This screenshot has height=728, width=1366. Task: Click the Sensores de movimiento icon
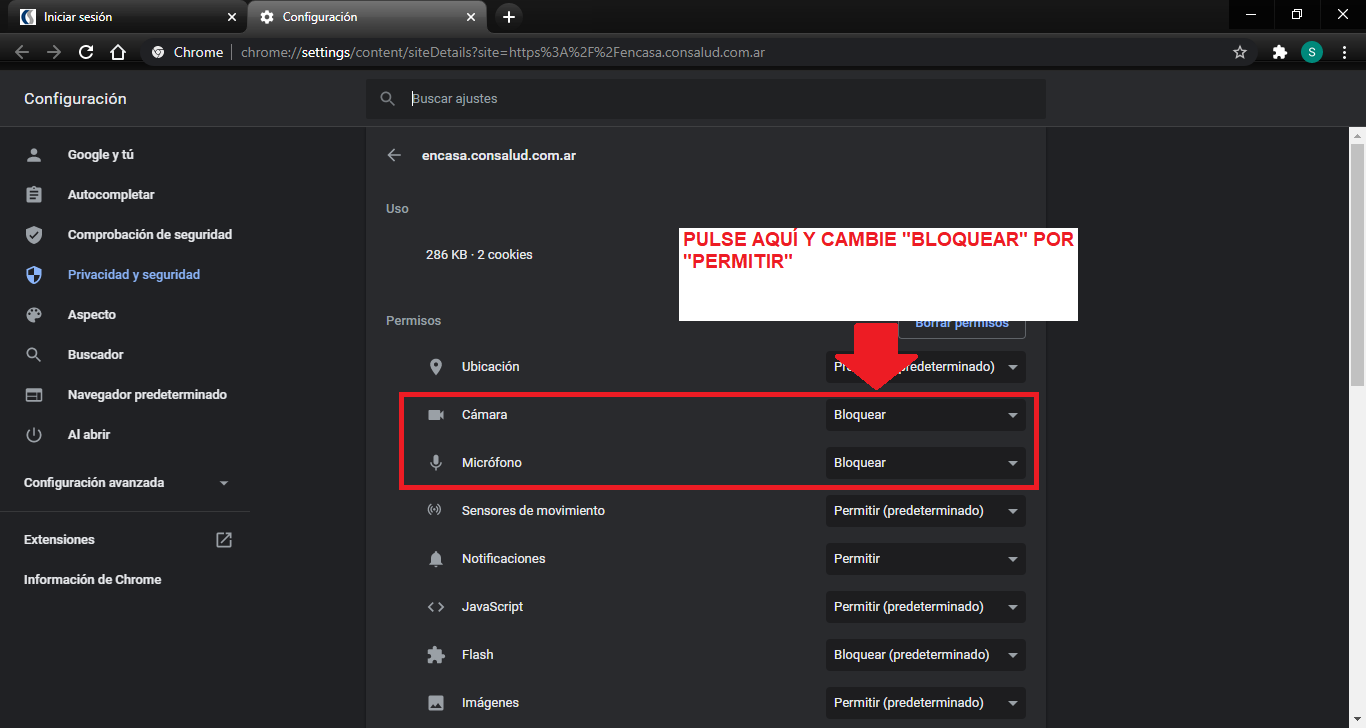click(x=436, y=510)
